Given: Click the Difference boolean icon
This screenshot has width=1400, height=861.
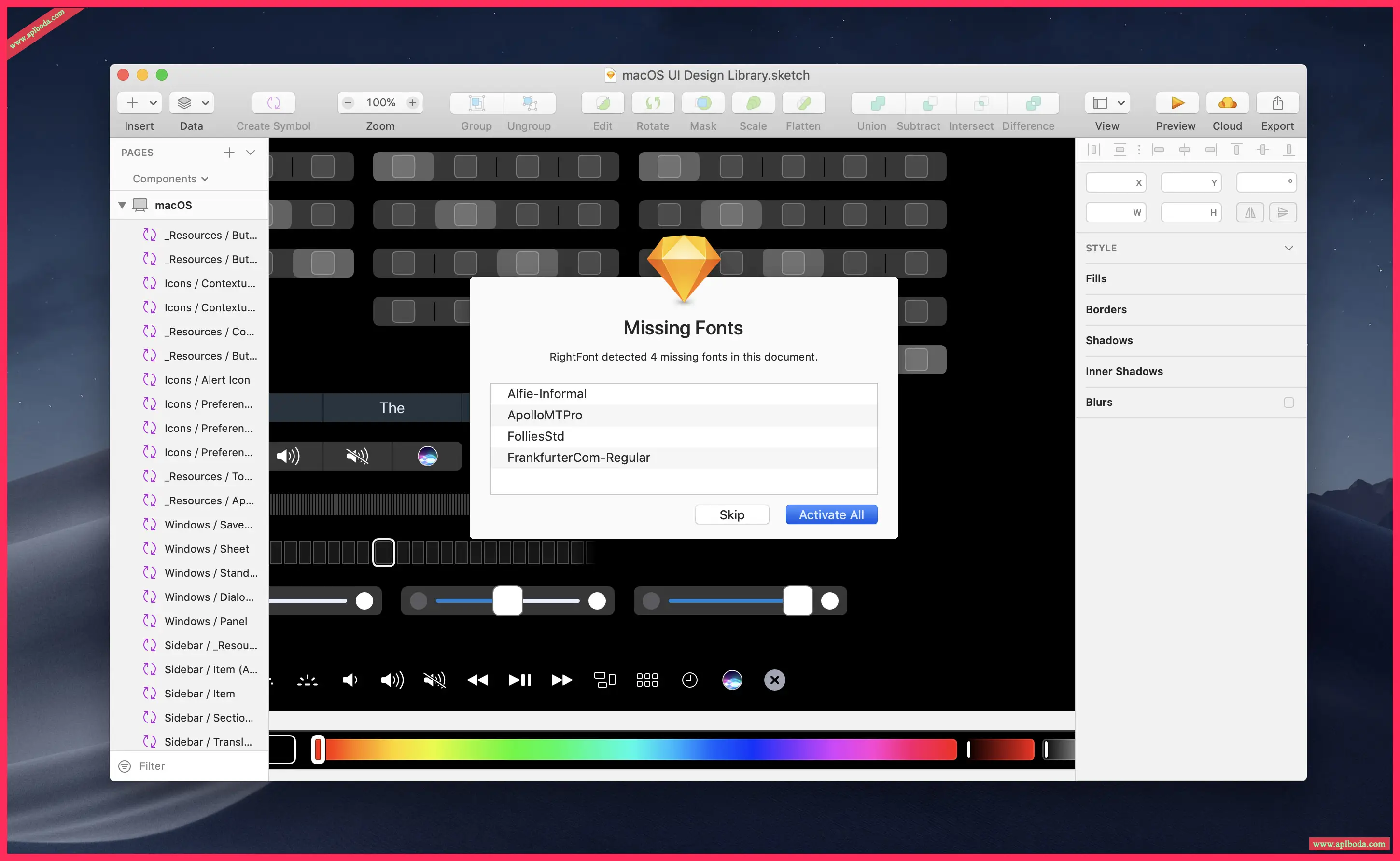Looking at the screenshot, I should tap(1033, 103).
